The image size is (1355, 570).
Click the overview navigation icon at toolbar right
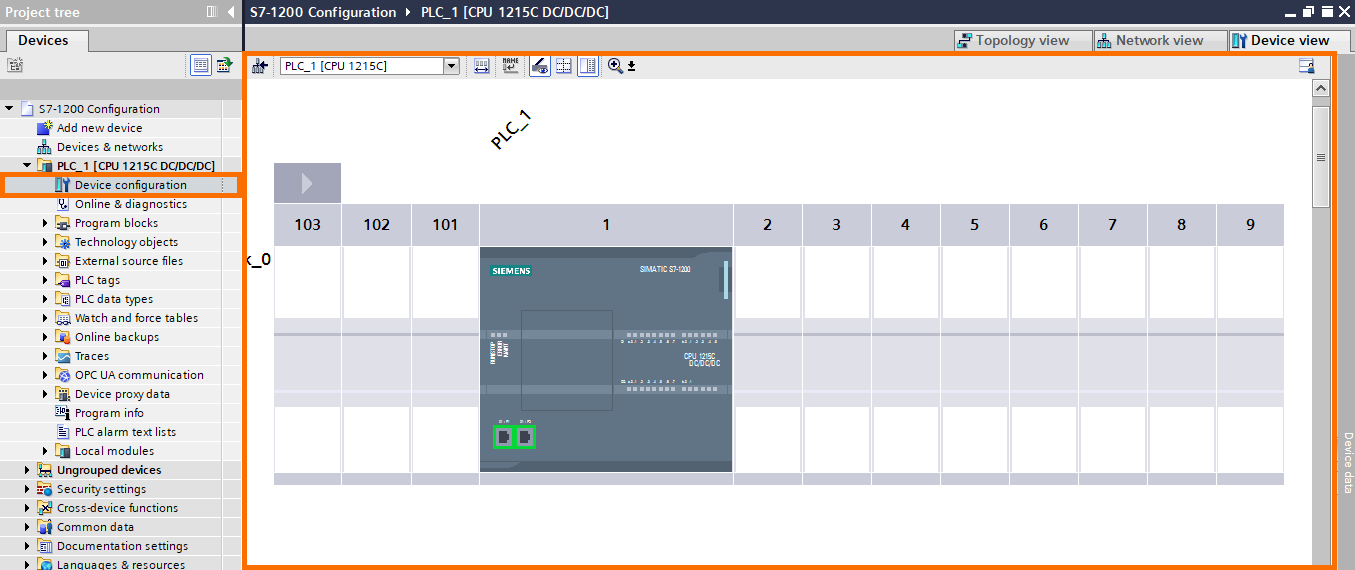tap(1306, 66)
